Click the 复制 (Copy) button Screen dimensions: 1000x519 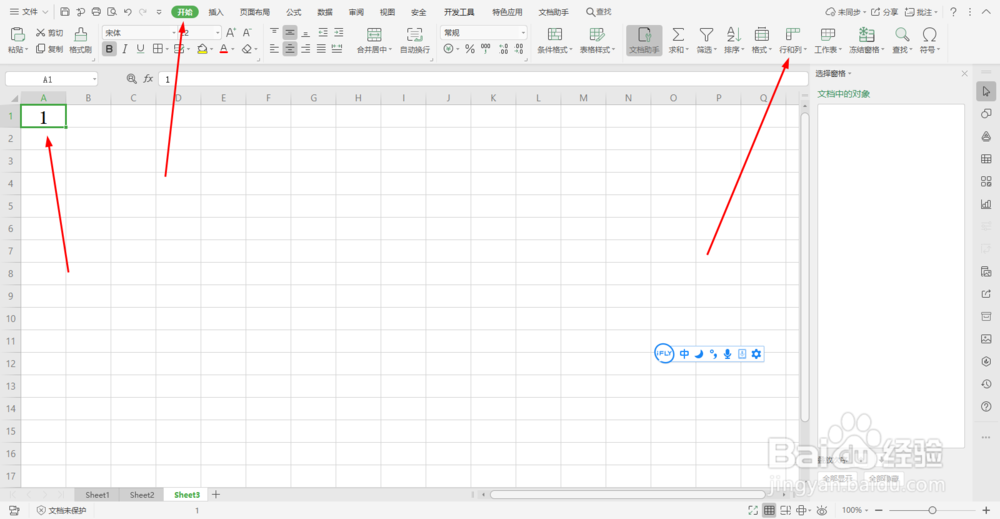coord(49,48)
